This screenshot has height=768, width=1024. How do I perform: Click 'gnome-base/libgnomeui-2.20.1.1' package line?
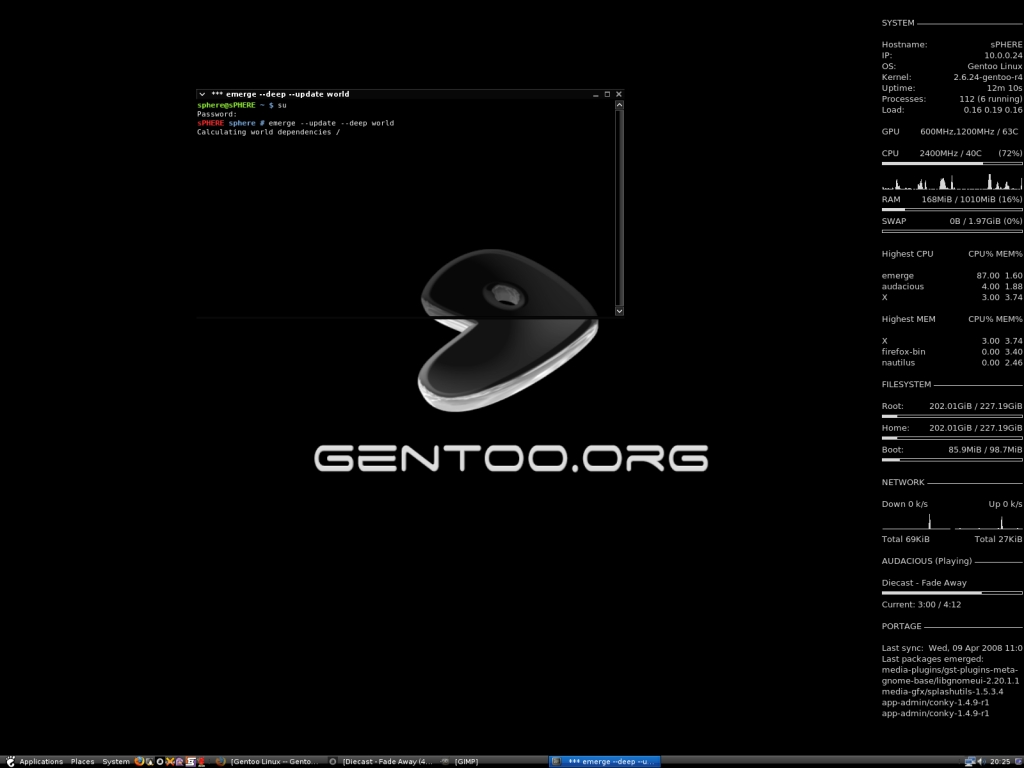point(950,680)
